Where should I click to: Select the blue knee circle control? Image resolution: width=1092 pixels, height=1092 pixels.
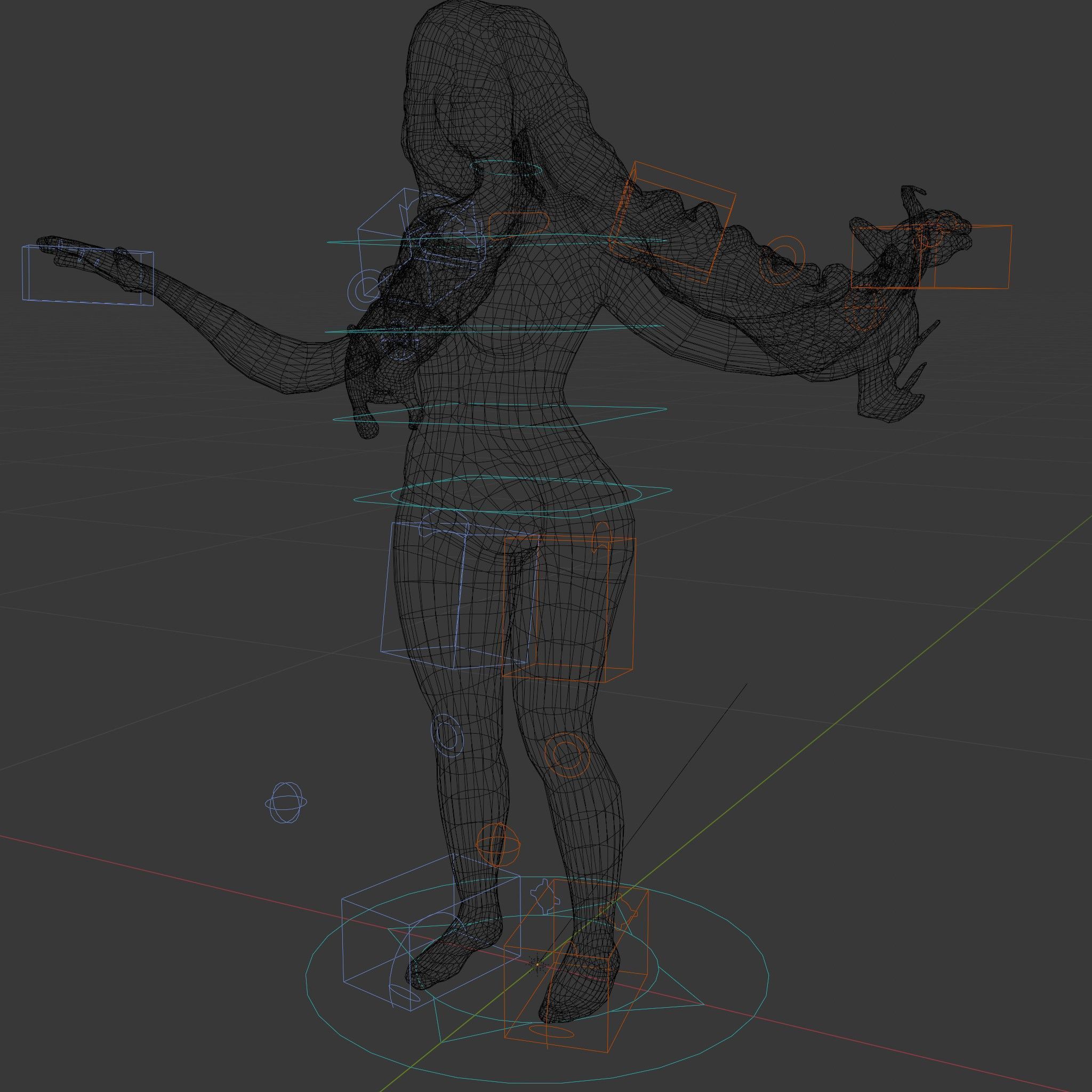[x=447, y=735]
